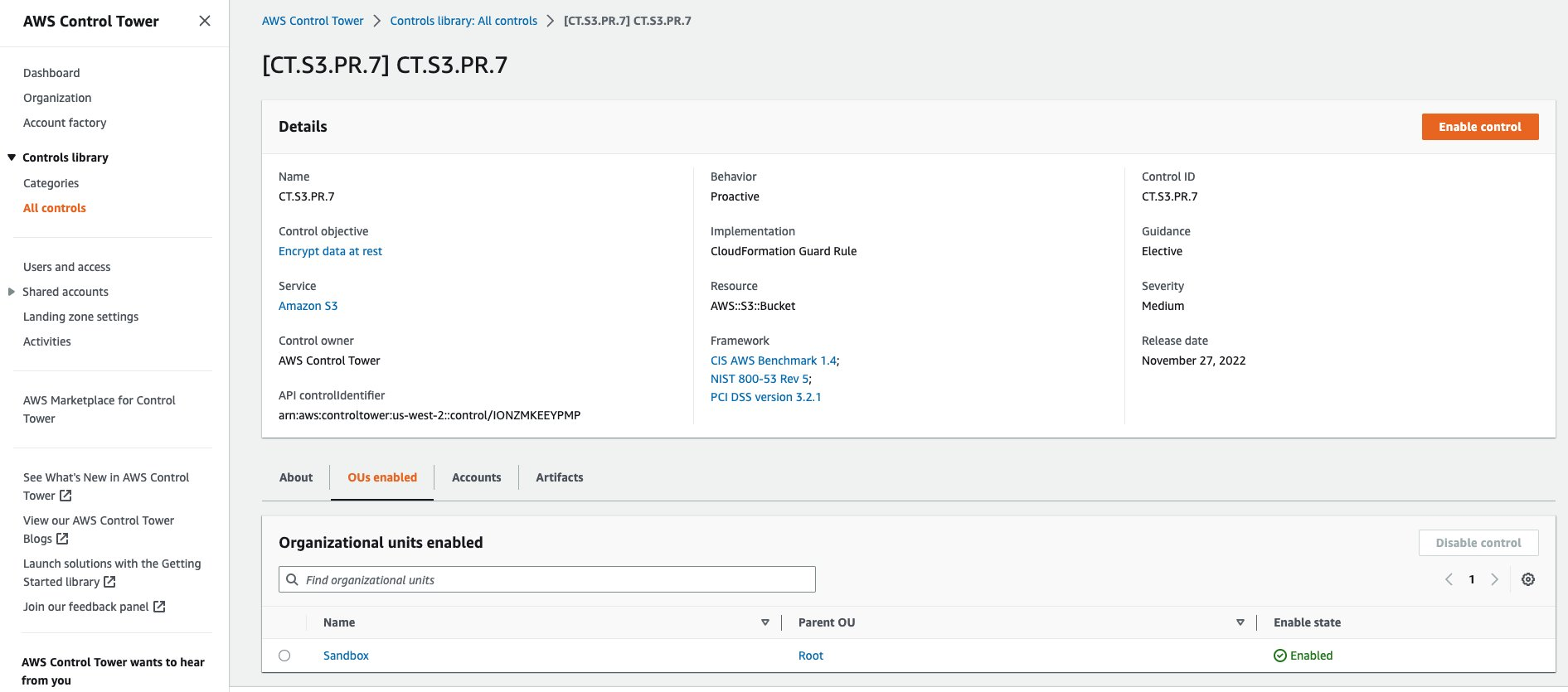
Task: Click the Medium severity value
Action: [1163, 306]
